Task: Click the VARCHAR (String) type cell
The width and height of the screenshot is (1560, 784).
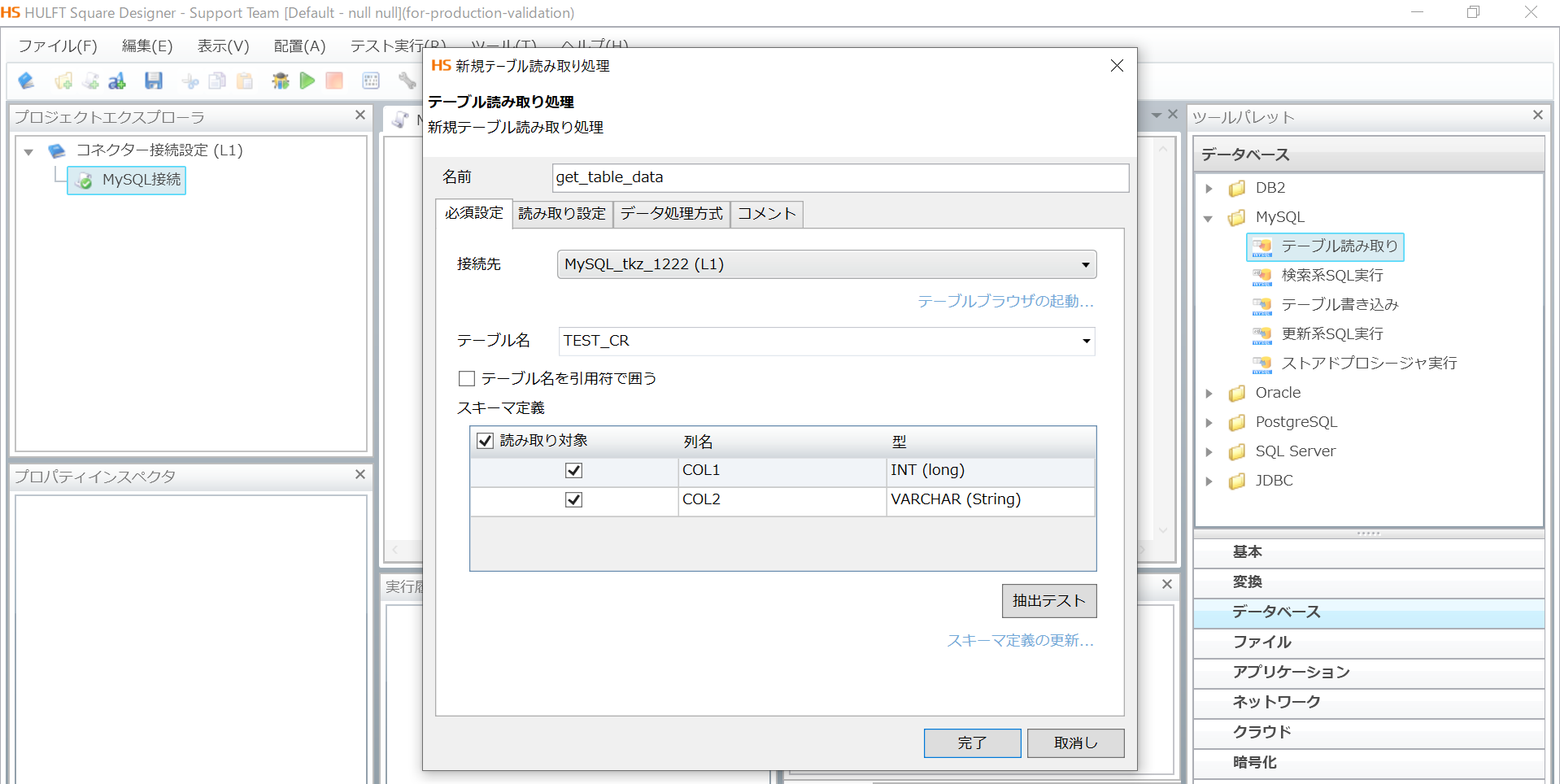Action: coord(990,500)
